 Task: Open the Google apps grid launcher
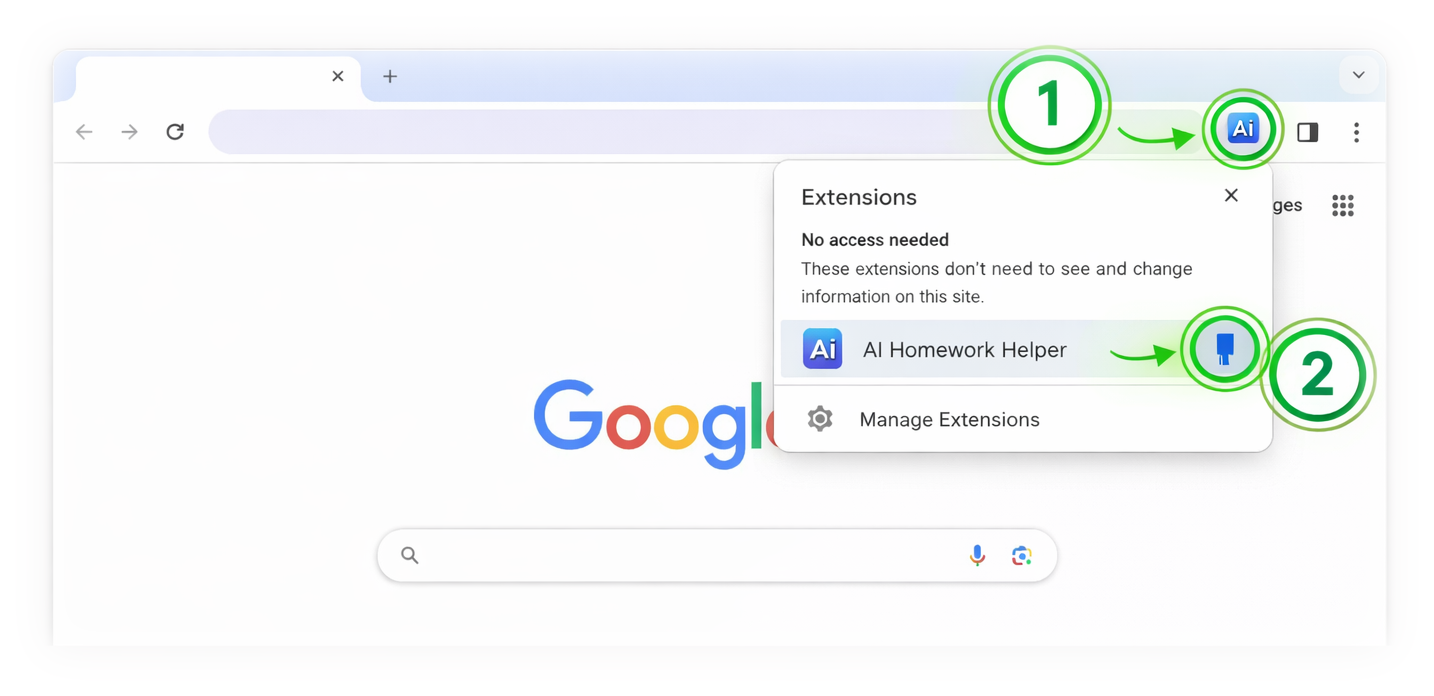pyautogui.click(x=1342, y=205)
